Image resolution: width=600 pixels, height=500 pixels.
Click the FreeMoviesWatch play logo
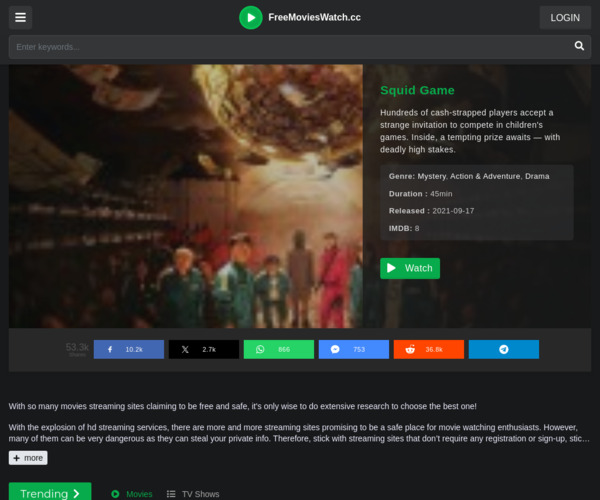click(x=251, y=18)
